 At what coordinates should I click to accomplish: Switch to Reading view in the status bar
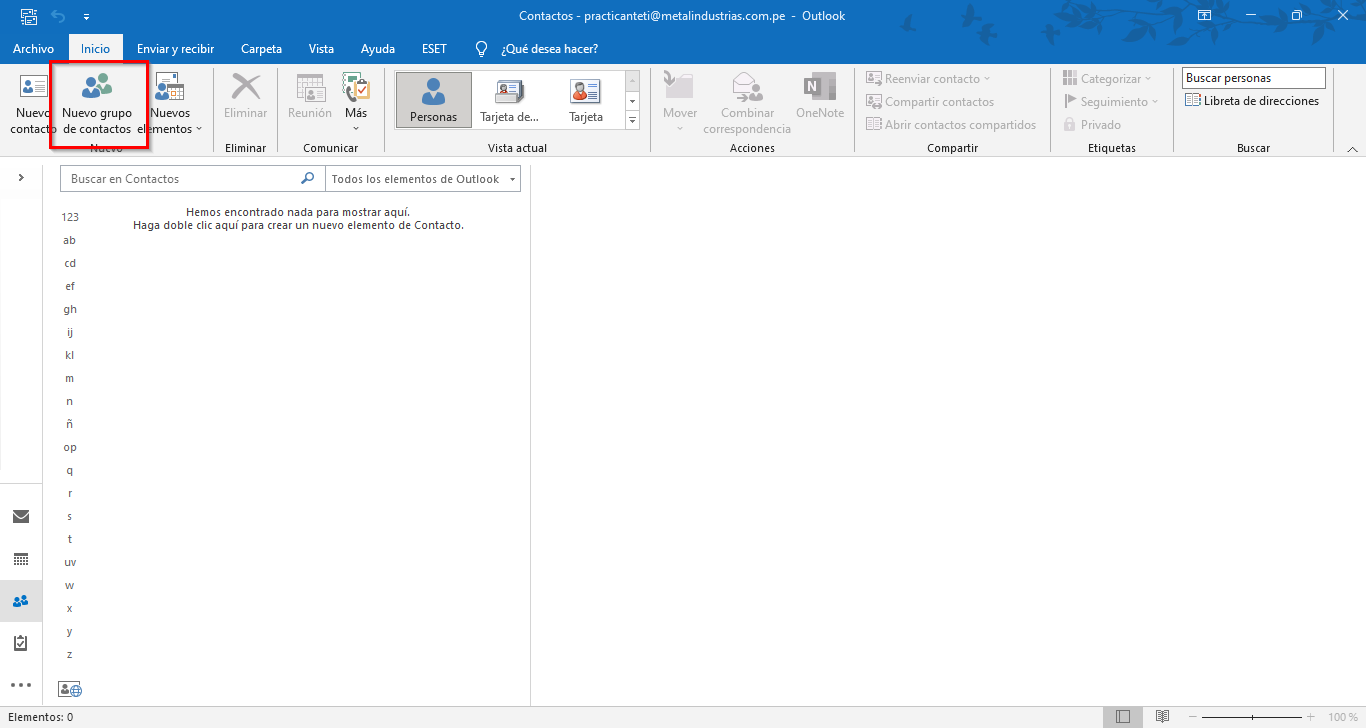pyautogui.click(x=1162, y=717)
